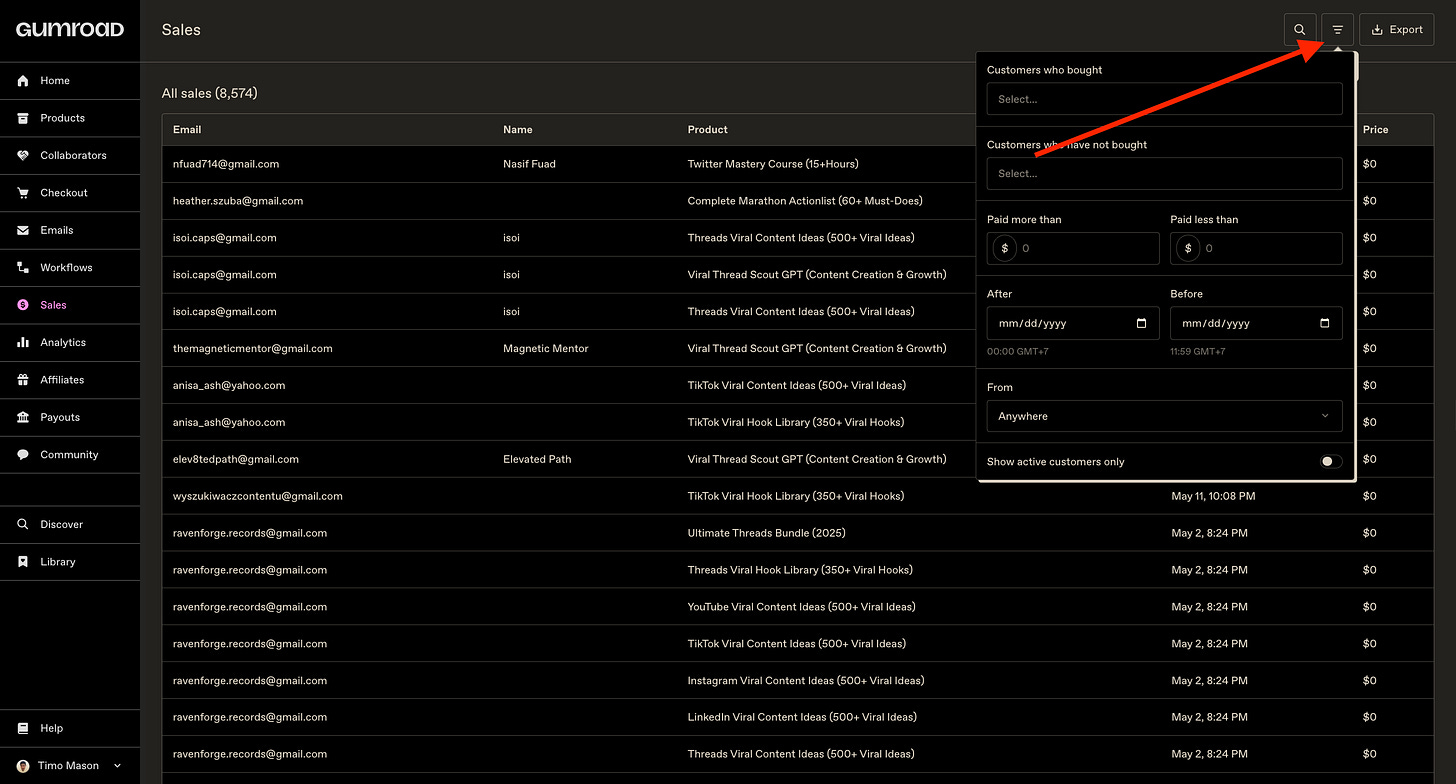
Task: Click heather.szuba@gmail.com email cell
Action: tap(238, 201)
